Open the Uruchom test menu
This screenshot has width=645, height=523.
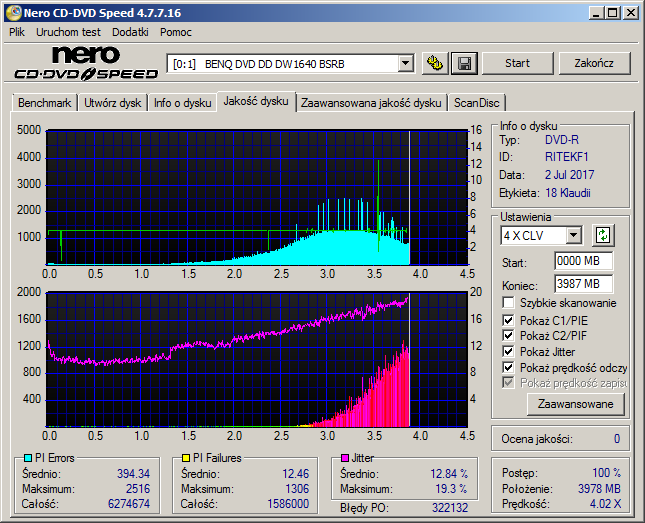[x=68, y=32]
